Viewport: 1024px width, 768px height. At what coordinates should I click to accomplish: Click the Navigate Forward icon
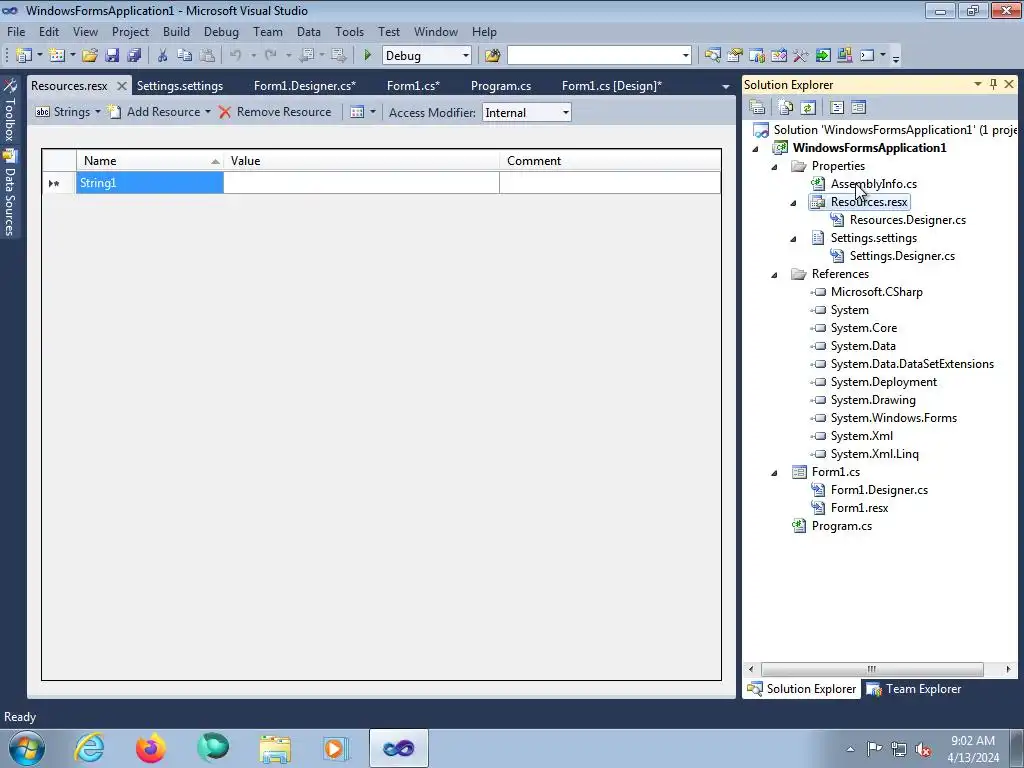click(338, 56)
